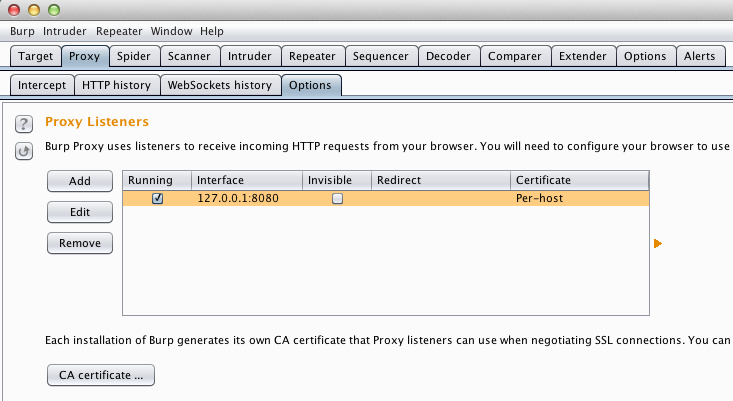Open the Scanner tab
Image resolution: width=733 pixels, height=401 pixels.
[x=189, y=56]
